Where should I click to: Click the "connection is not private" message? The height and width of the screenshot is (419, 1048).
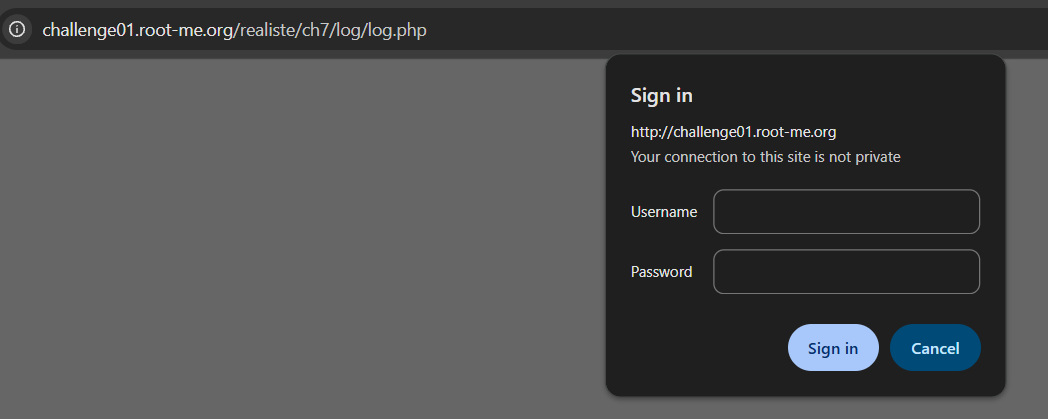coord(765,157)
